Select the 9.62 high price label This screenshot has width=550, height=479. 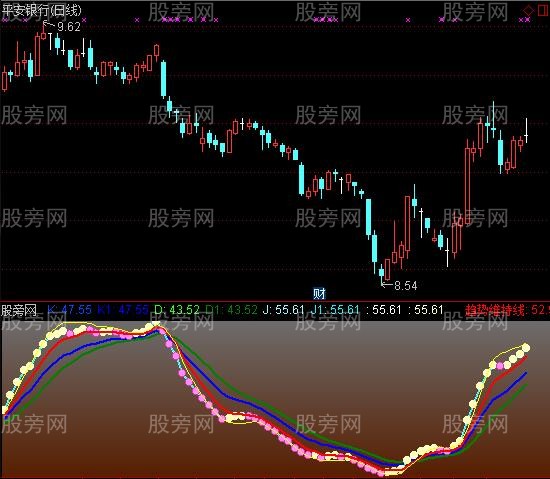69,27
